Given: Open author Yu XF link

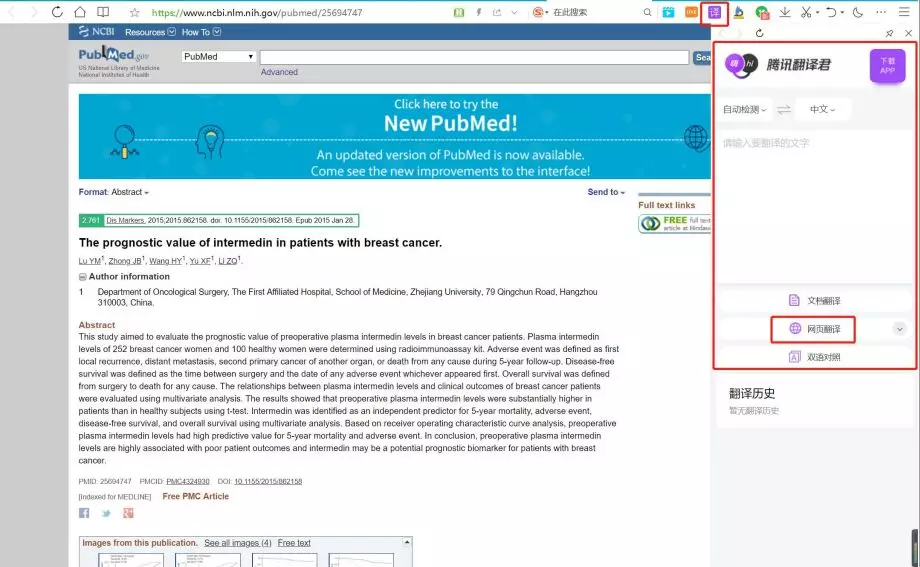Looking at the screenshot, I should 200,261.
